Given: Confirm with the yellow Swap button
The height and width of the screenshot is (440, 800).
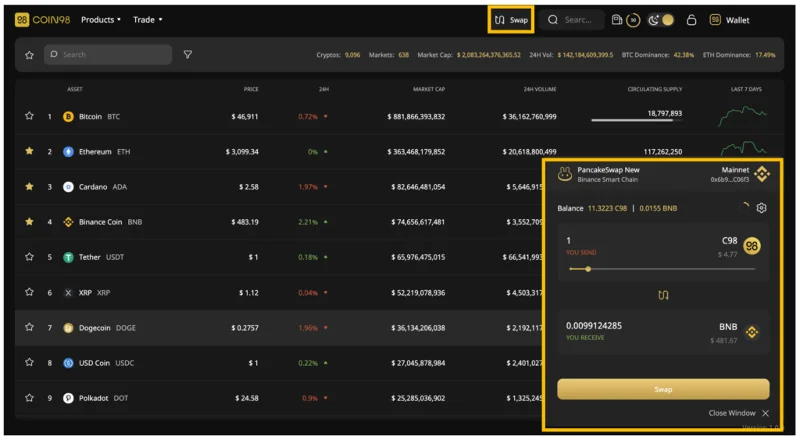Looking at the screenshot, I should coord(663,389).
